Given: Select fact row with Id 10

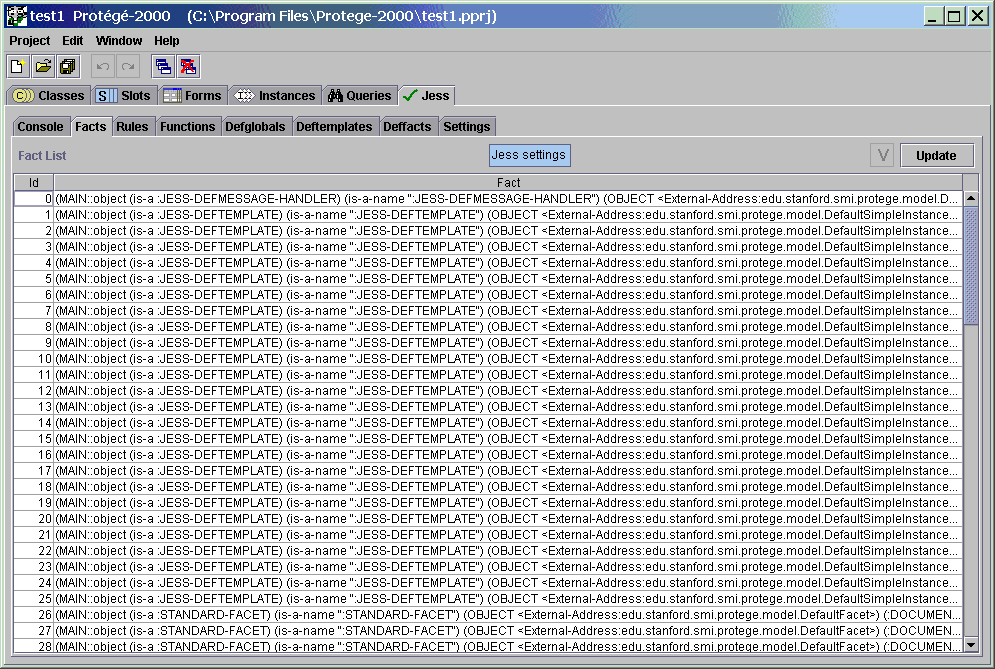Looking at the screenshot, I should pyautogui.click(x=489, y=359).
